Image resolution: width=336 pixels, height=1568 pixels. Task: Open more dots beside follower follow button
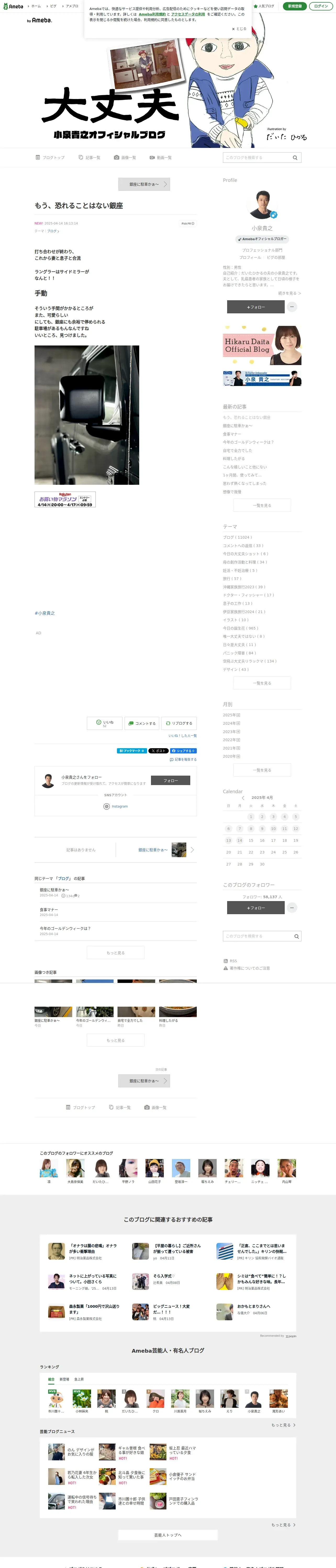pos(292,908)
